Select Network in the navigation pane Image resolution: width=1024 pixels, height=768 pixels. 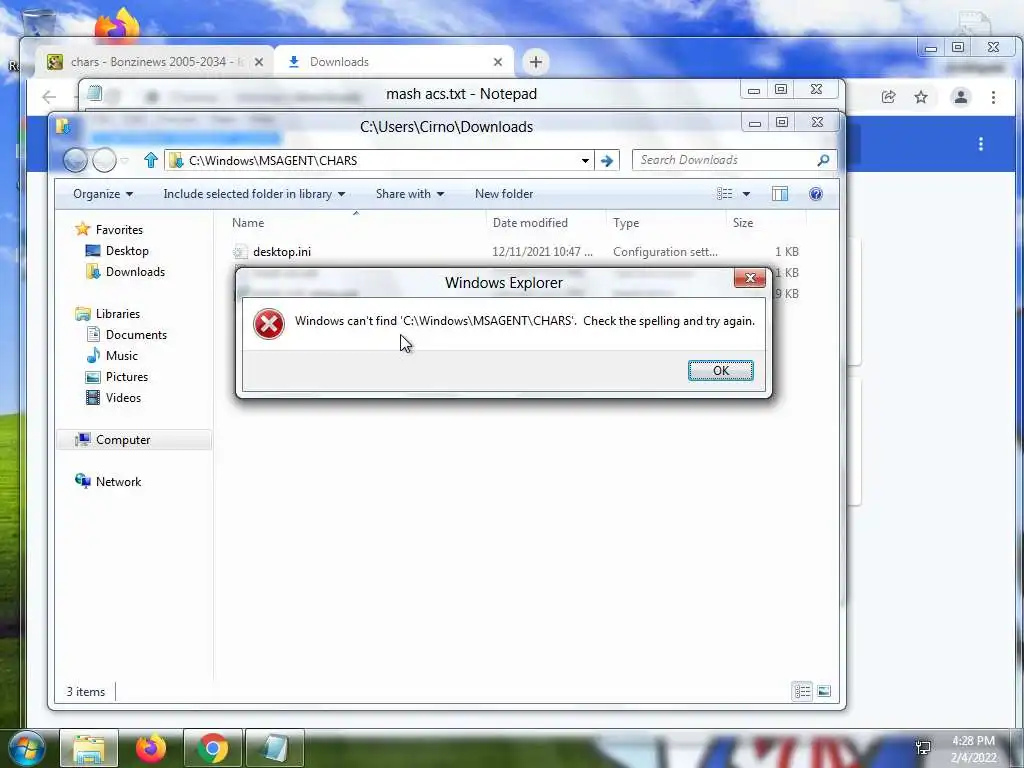point(118,481)
